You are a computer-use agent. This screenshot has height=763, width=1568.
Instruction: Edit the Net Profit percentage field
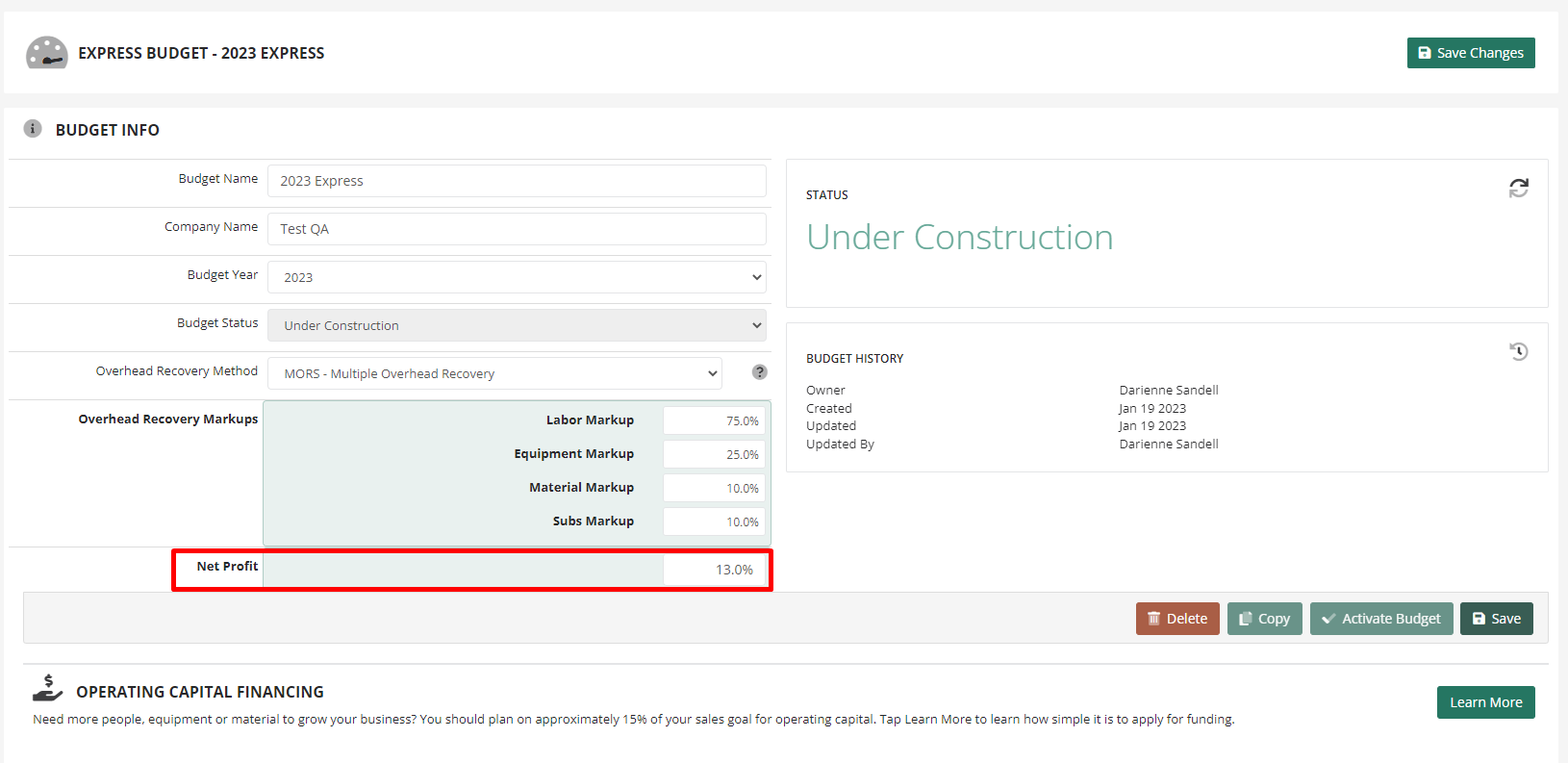tap(714, 570)
